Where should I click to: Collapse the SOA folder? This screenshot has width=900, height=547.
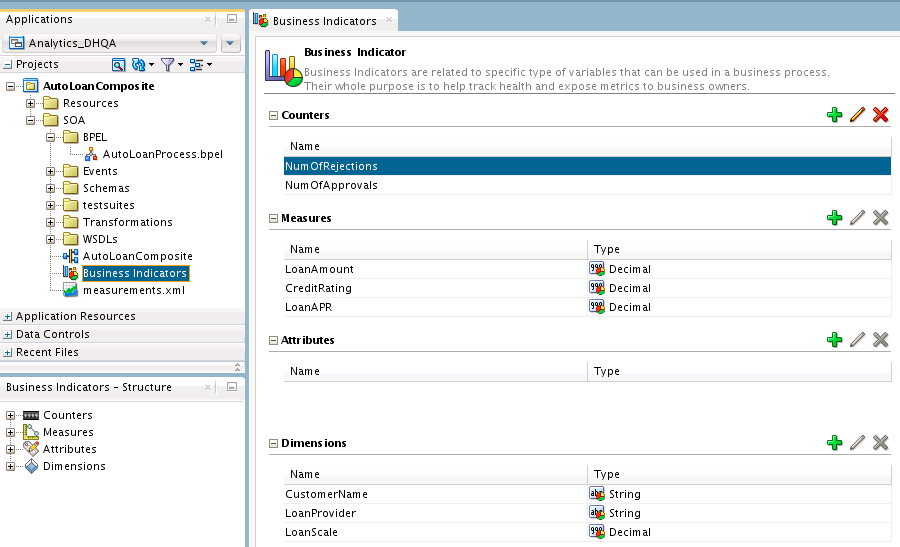tap(30, 120)
